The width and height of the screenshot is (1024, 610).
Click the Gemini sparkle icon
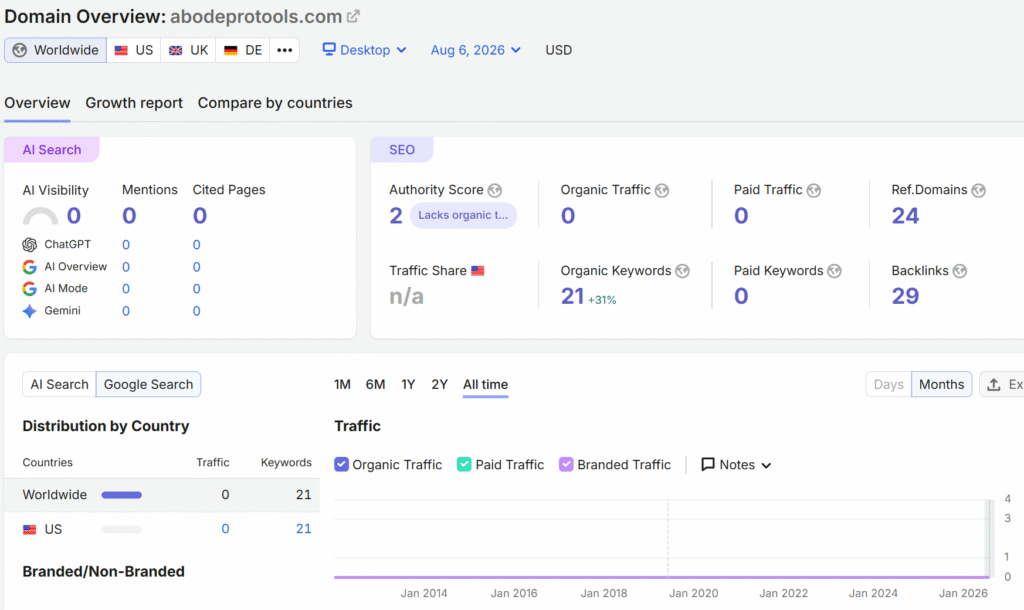pos(29,312)
